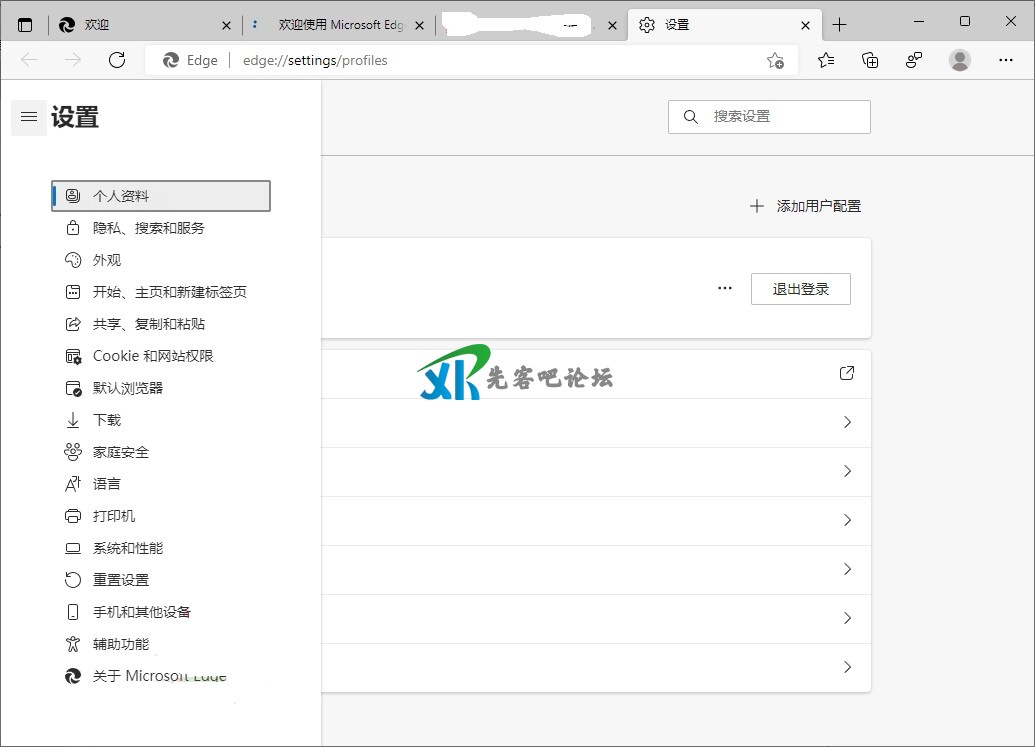1035x747 pixels.
Task: Expand the first chevron row in profile list
Action: click(x=847, y=422)
